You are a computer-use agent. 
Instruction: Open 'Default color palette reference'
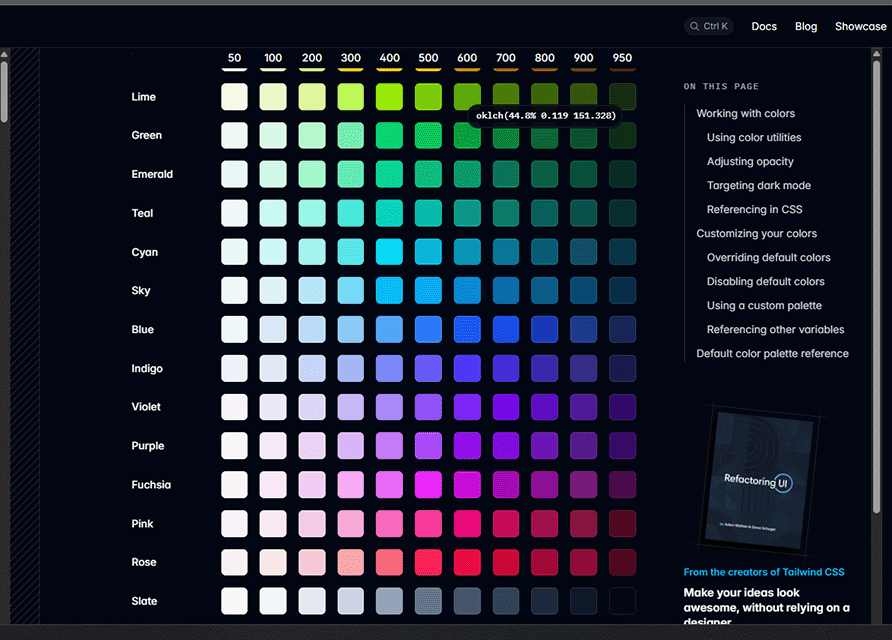coord(772,353)
